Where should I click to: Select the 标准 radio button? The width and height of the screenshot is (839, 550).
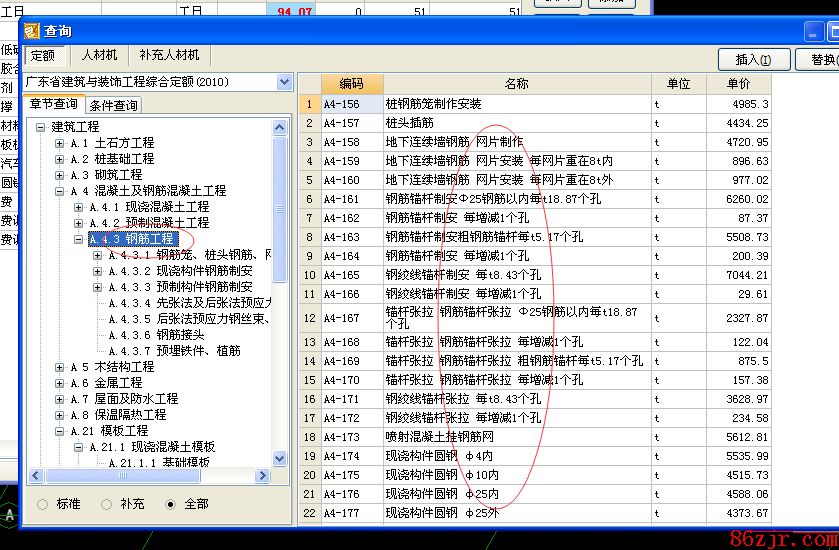pos(42,504)
